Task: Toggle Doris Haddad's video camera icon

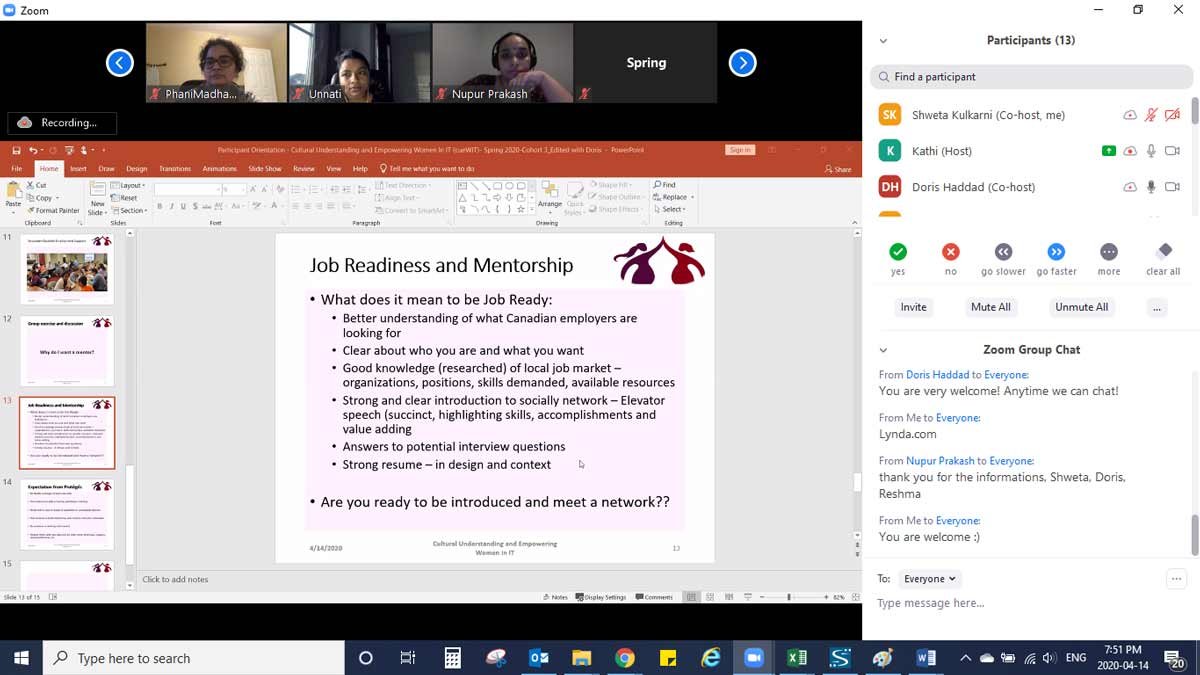Action: (x=1172, y=187)
